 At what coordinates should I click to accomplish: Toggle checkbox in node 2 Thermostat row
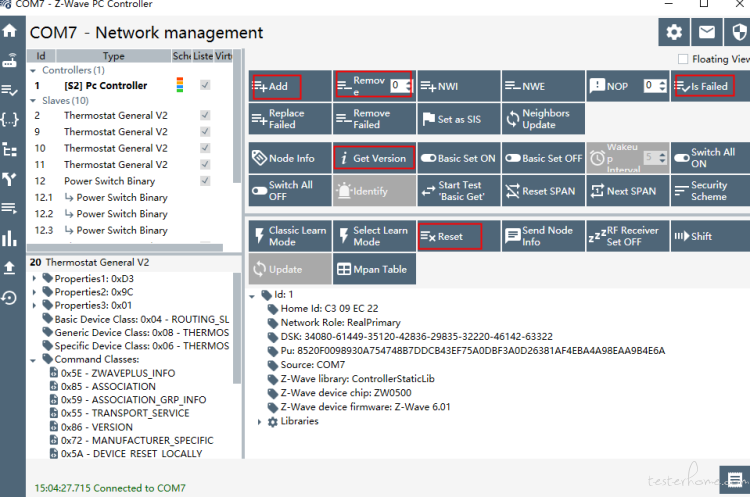(x=205, y=115)
